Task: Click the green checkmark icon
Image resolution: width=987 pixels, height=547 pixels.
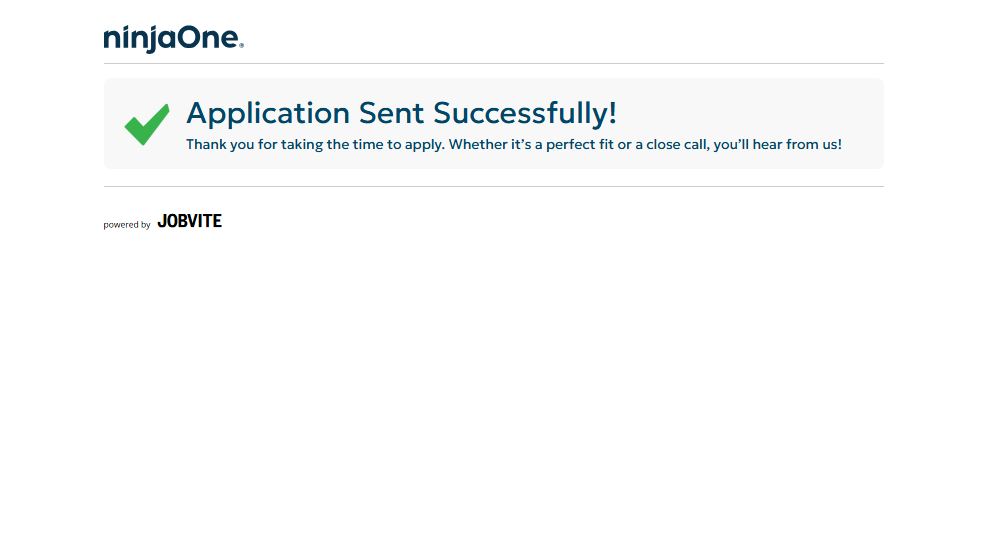Action: pyautogui.click(x=146, y=124)
